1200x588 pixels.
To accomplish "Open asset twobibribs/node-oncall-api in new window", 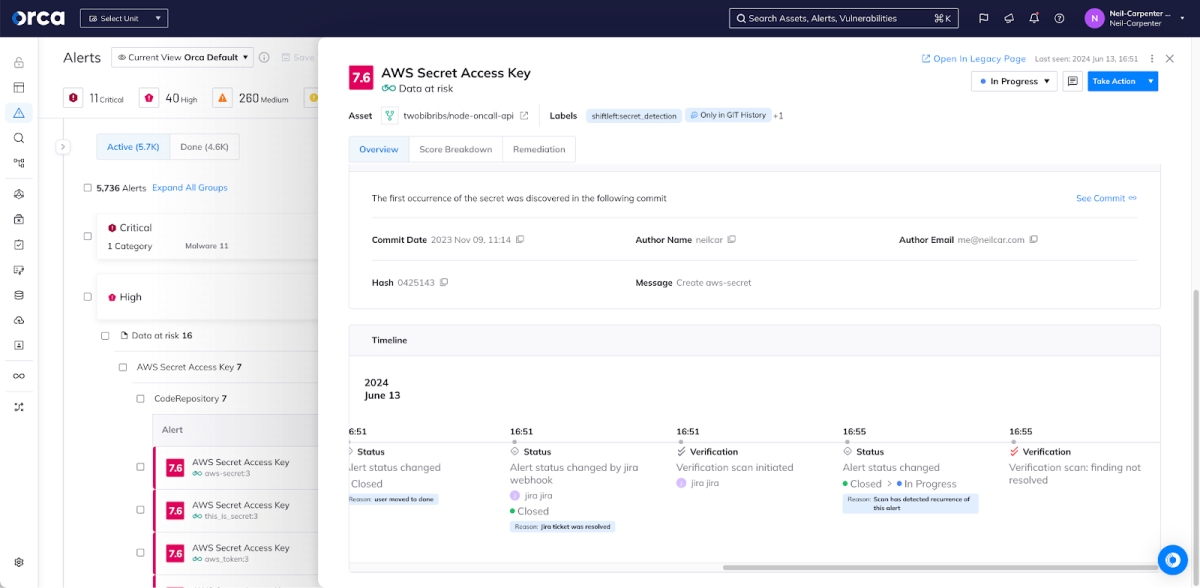I will (524, 116).
